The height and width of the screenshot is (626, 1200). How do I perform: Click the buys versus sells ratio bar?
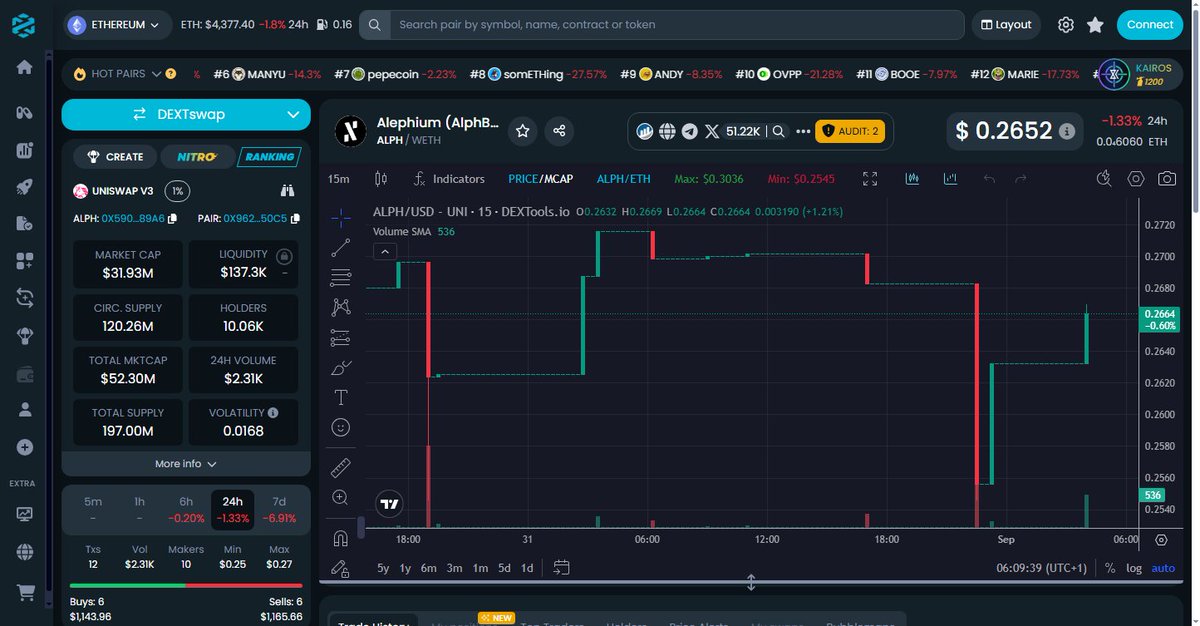pos(186,586)
